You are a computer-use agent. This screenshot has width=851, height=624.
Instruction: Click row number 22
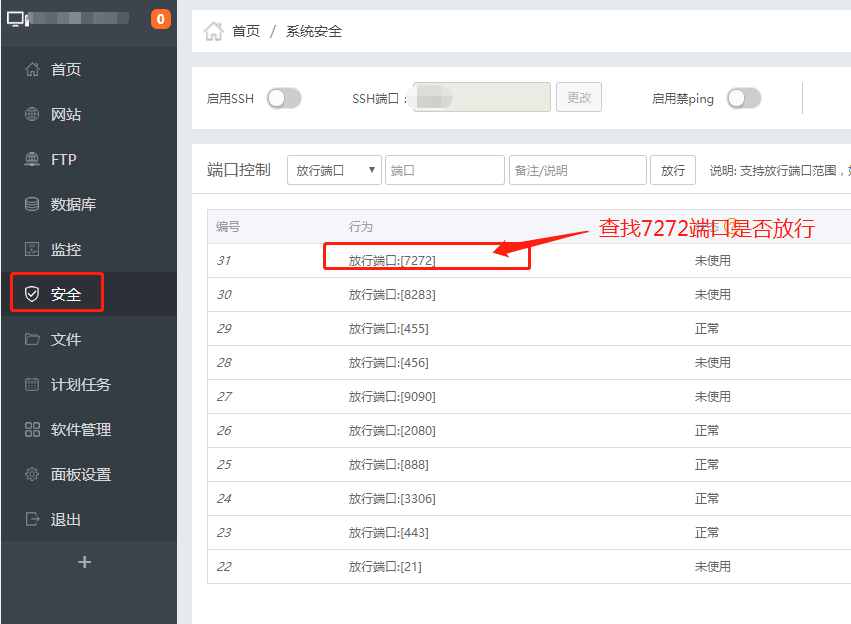224,566
